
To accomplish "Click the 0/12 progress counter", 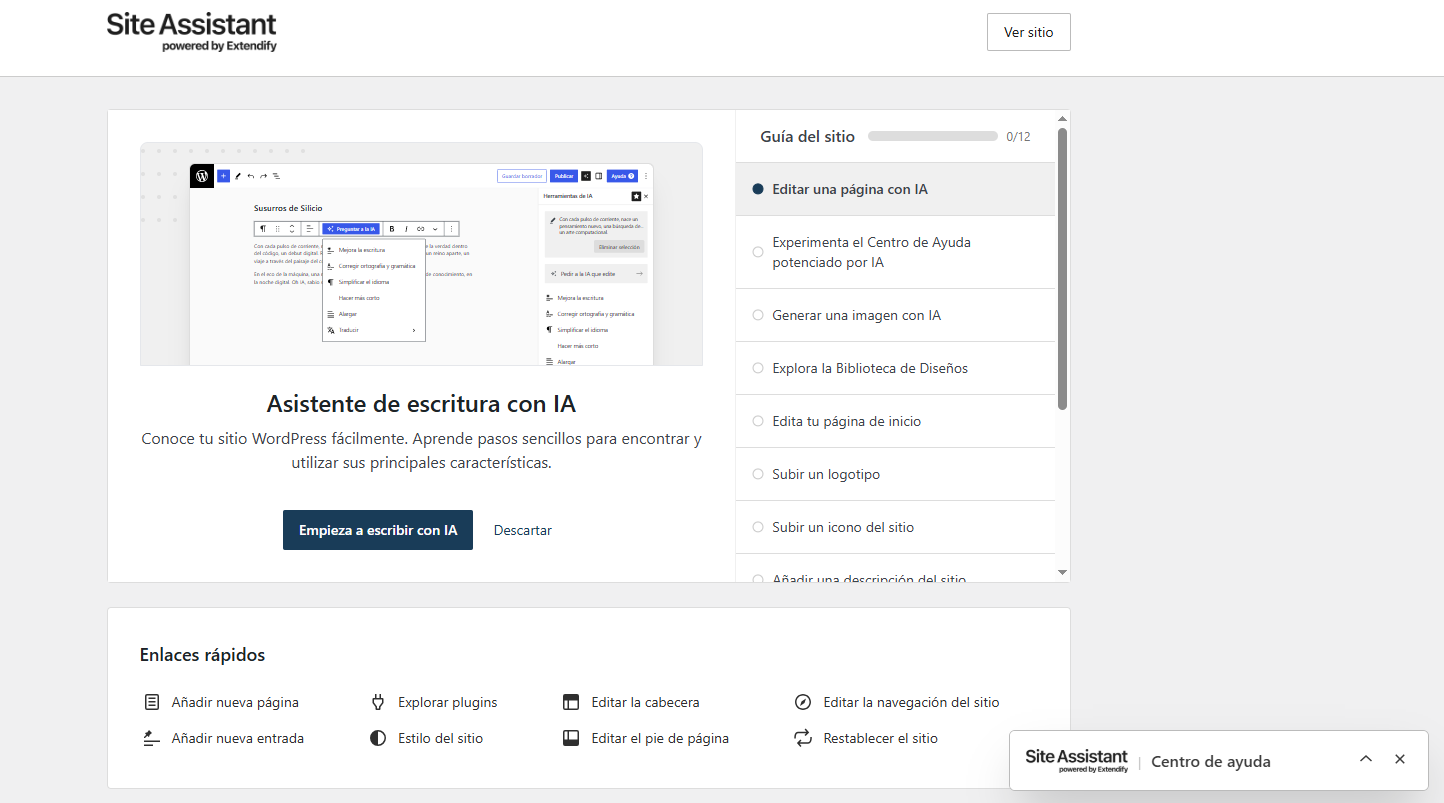I will (x=1018, y=137).
